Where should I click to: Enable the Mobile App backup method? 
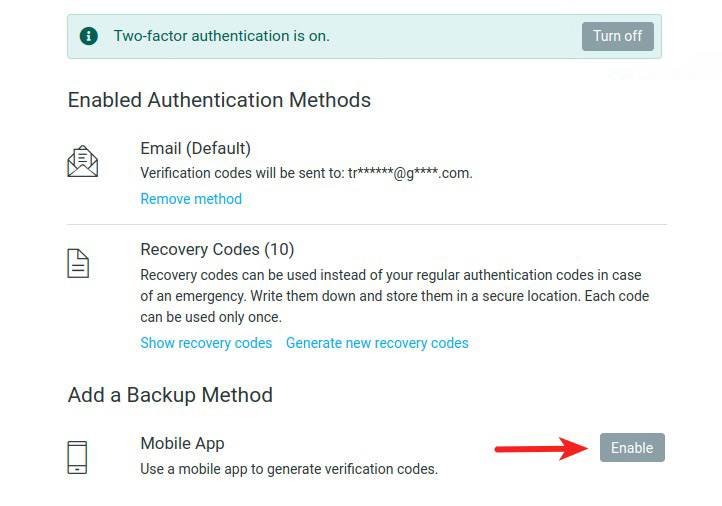632,448
